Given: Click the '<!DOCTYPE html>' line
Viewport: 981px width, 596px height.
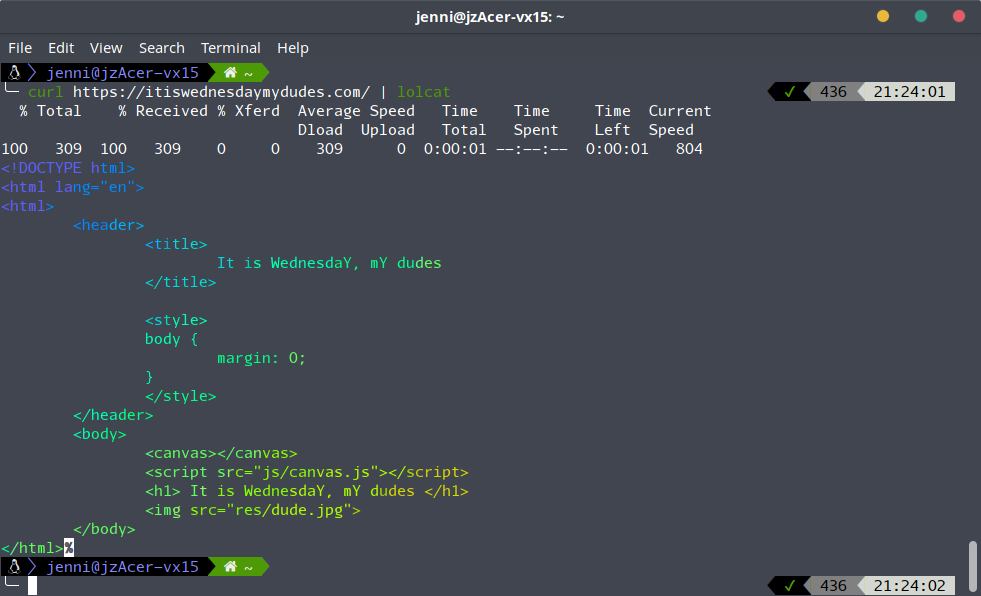Looking at the screenshot, I should tap(68, 168).
